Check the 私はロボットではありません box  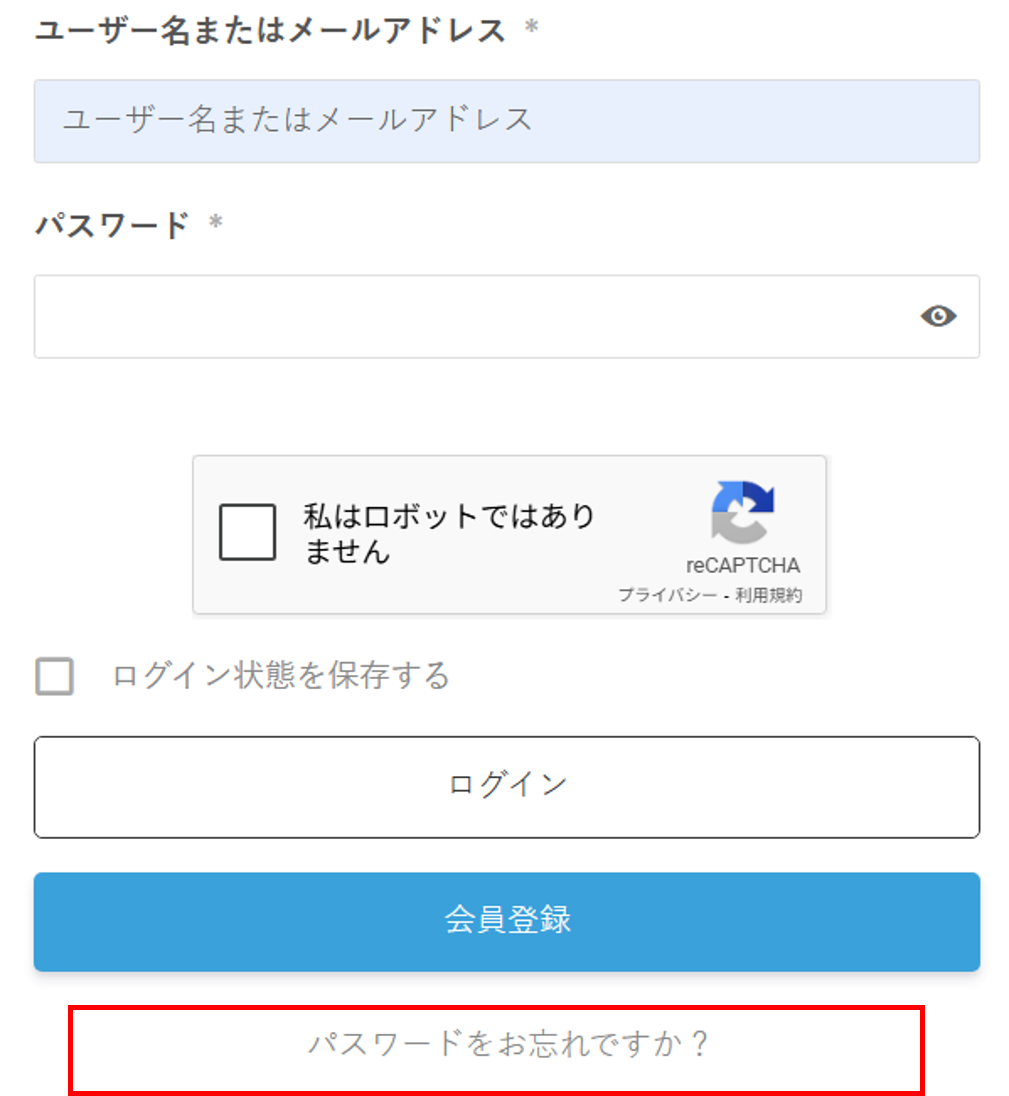tap(247, 533)
